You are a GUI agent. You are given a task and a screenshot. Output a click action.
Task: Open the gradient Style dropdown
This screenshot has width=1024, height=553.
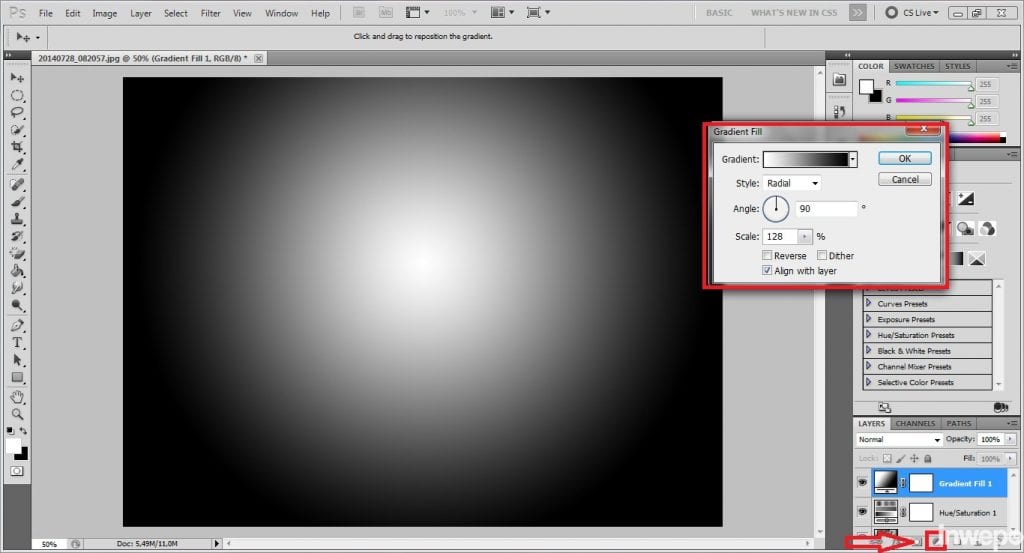point(791,184)
